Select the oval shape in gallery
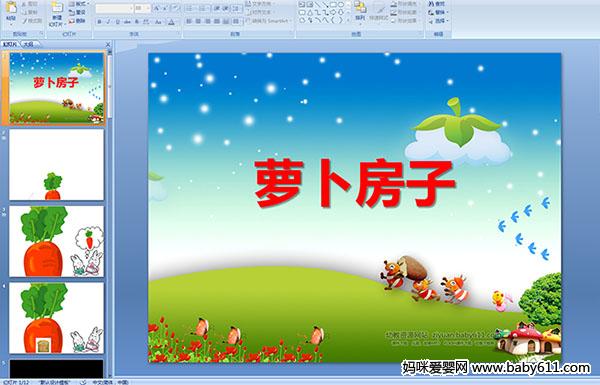 [x=341, y=4]
